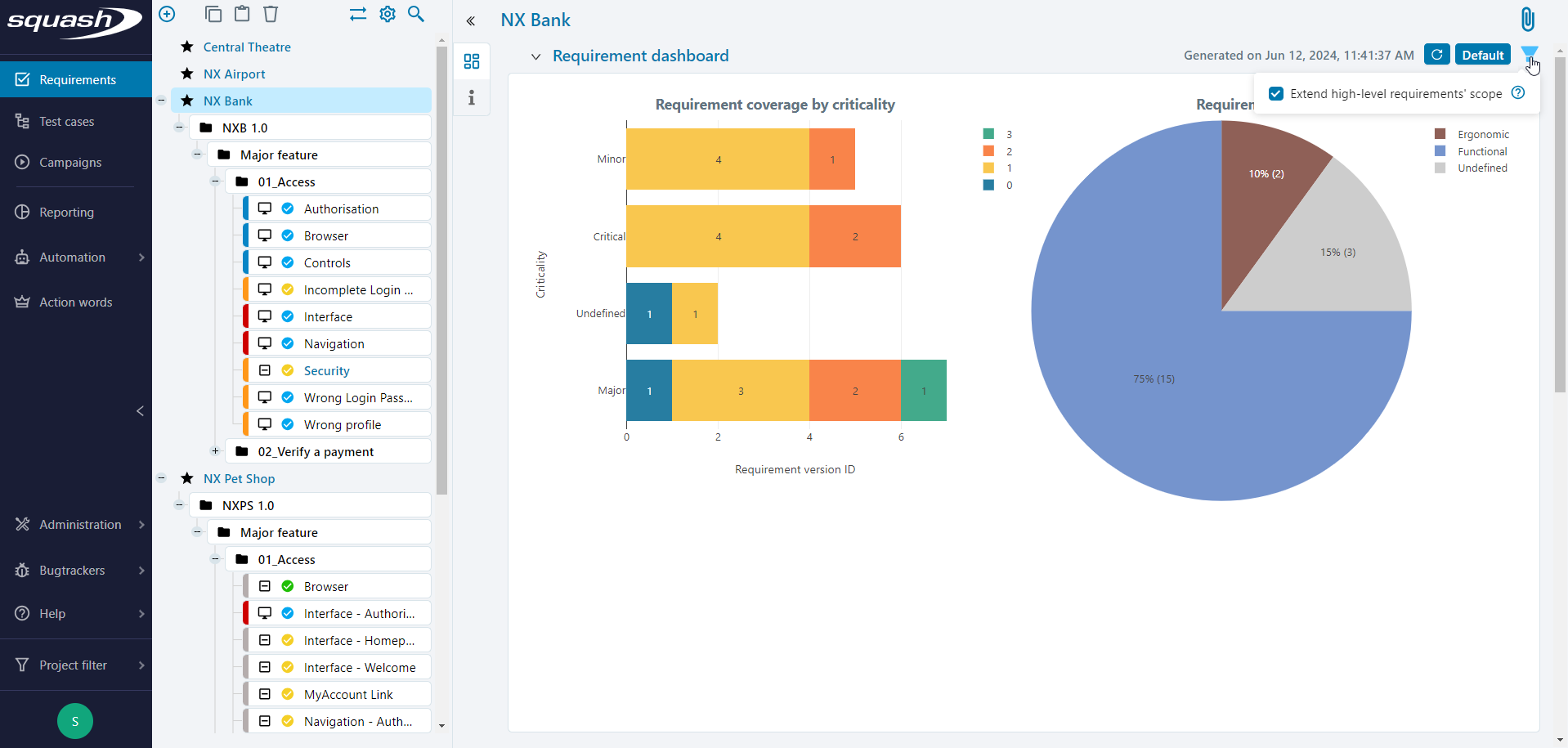Screen dimensions: 1568x748
Task: Open the user profile avatar S
Action: [74, 721]
